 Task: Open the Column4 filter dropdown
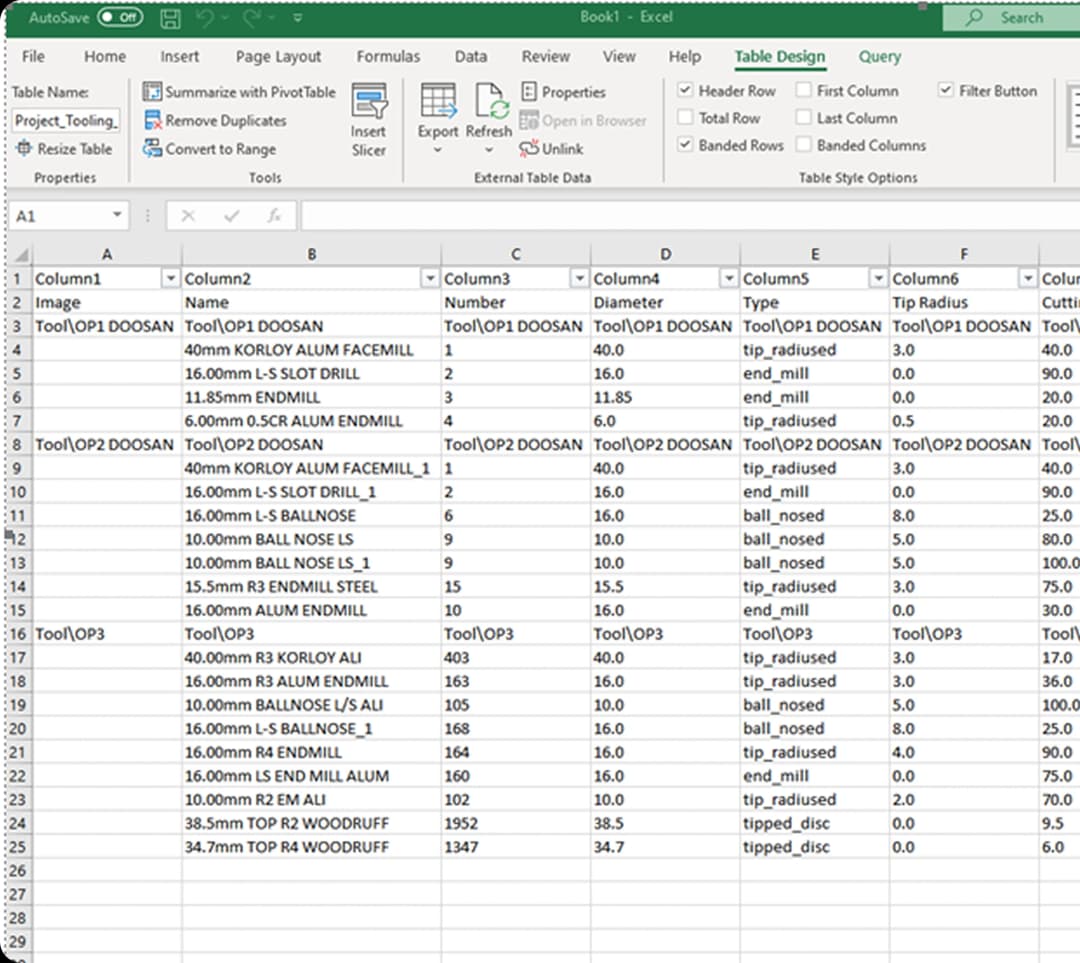[x=728, y=278]
